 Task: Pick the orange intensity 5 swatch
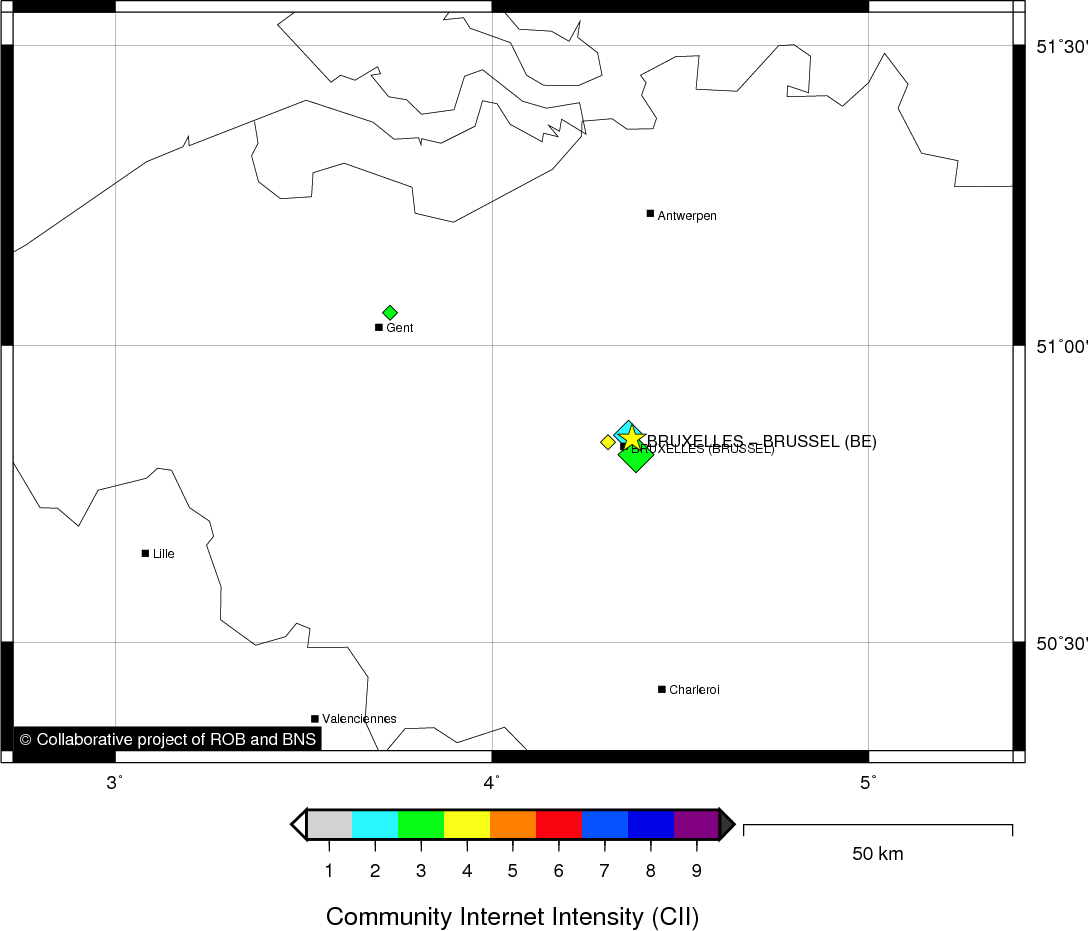(513, 824)
